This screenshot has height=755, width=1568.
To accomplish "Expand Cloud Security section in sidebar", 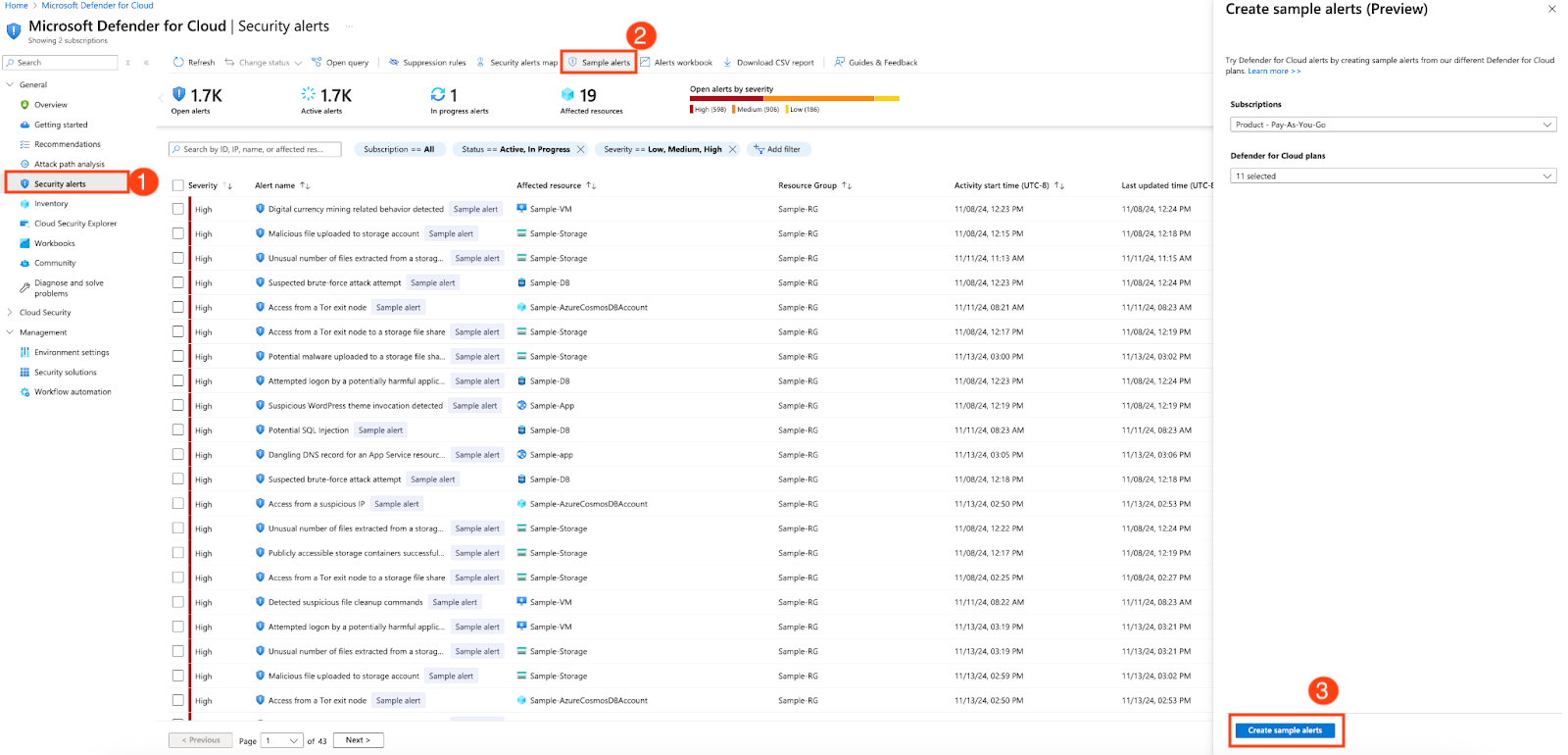I will [x=45, y=313].
